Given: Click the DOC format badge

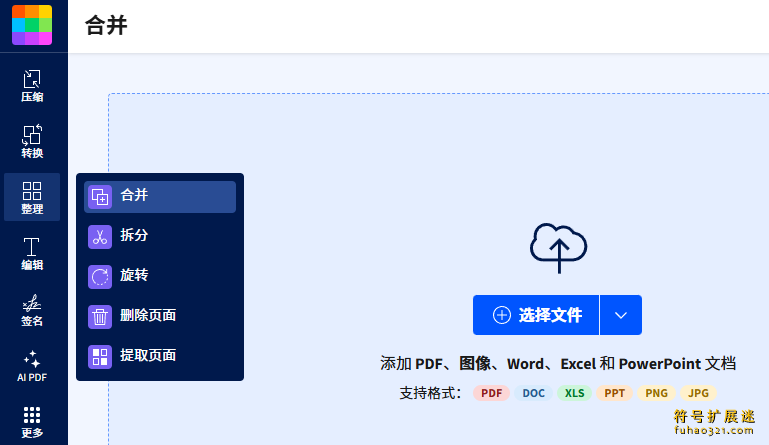Looking at the screenshot, I should point(534,393).
